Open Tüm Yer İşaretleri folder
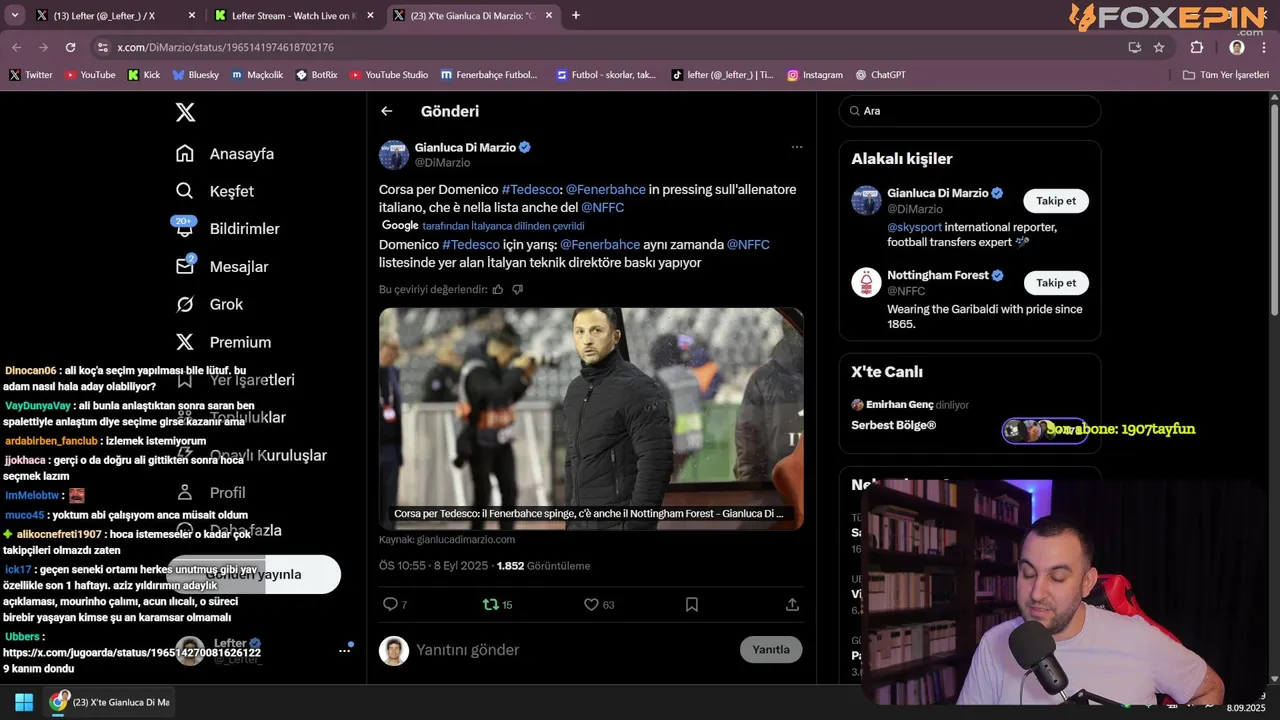Image resolution: width=1280 pixels, height=720 pixels. pos(1226,75)
